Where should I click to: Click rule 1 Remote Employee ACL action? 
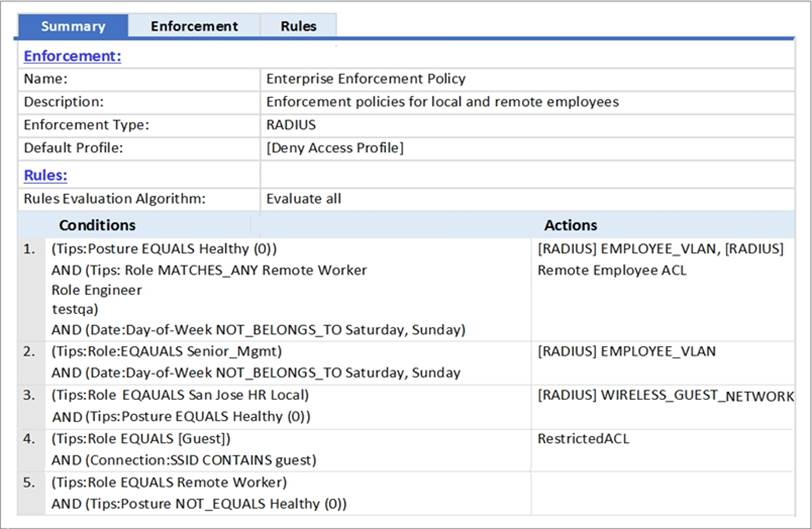tap(612, 270)
